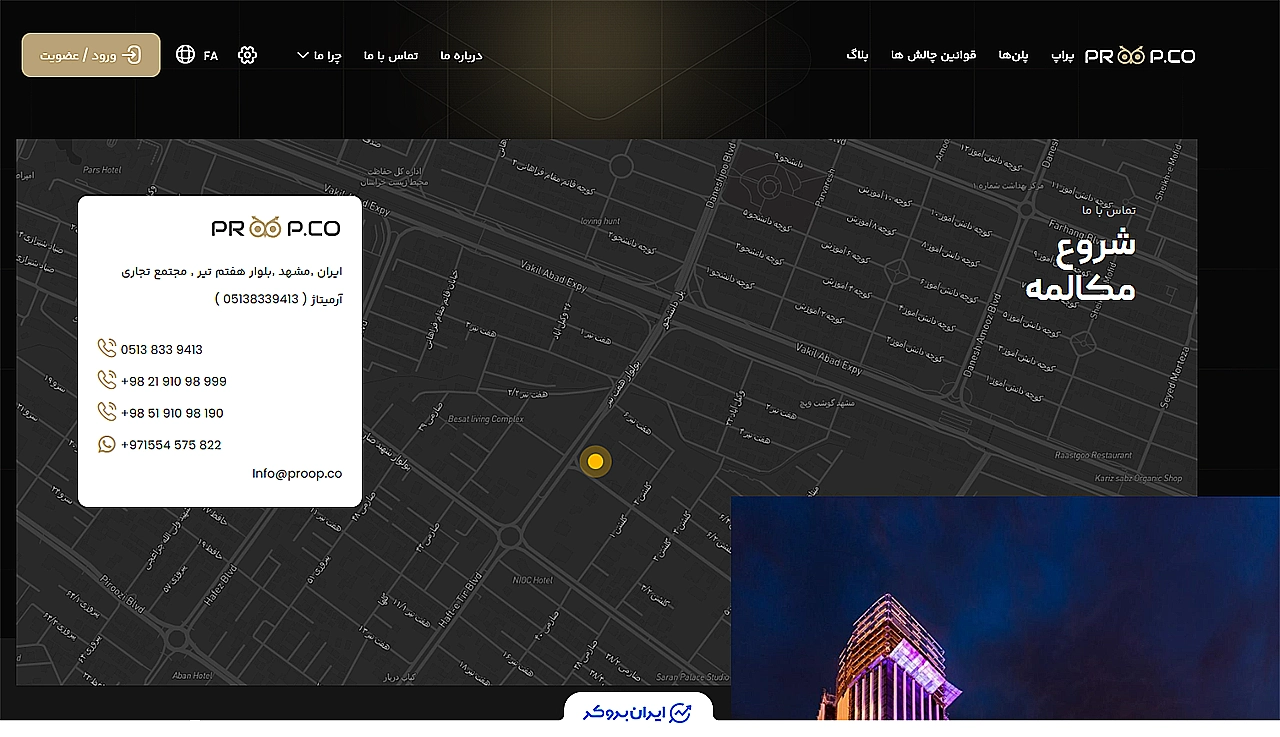The height and width of the screenshot is (737, 1280).
Task: Click the Vakil Abad Expy label near Besat complex
Action: (552, 276)
